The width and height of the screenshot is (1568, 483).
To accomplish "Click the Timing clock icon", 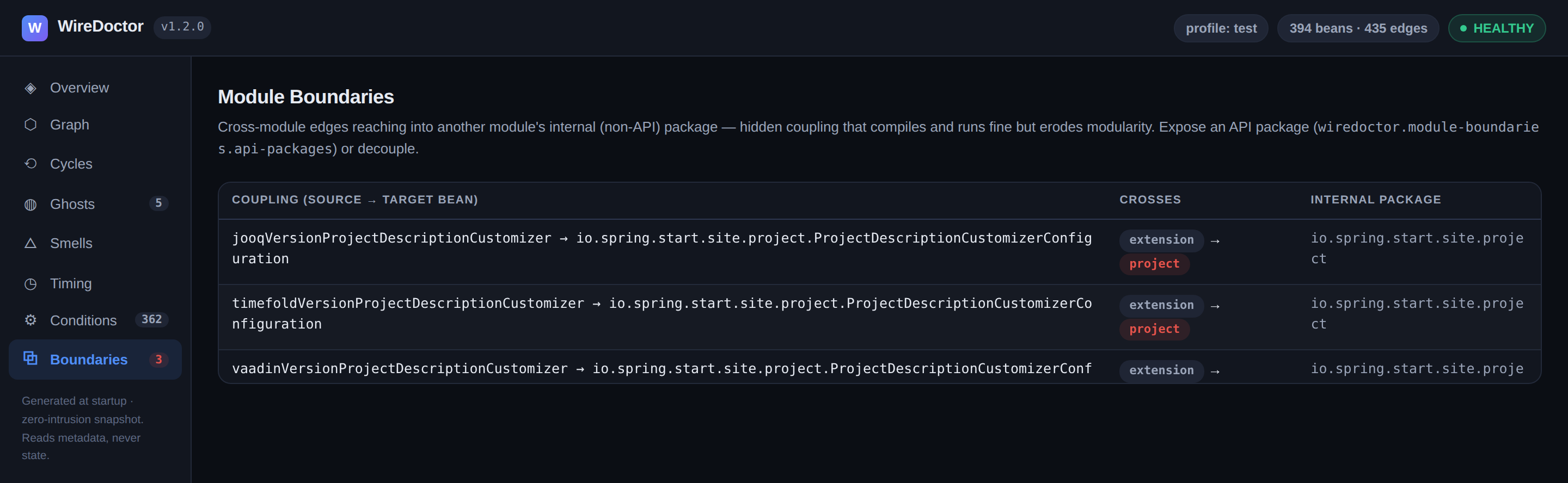I will tap(30, 284).
